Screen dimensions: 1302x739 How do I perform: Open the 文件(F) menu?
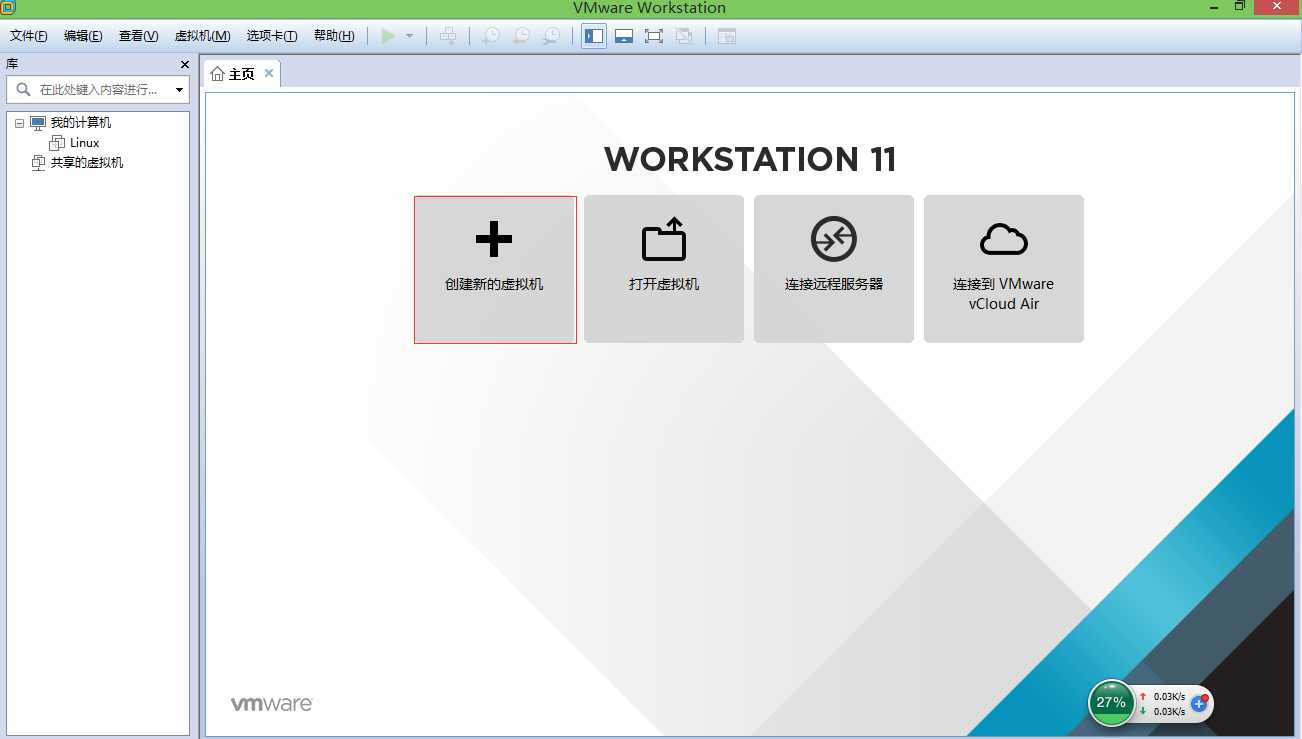[29, 36]
